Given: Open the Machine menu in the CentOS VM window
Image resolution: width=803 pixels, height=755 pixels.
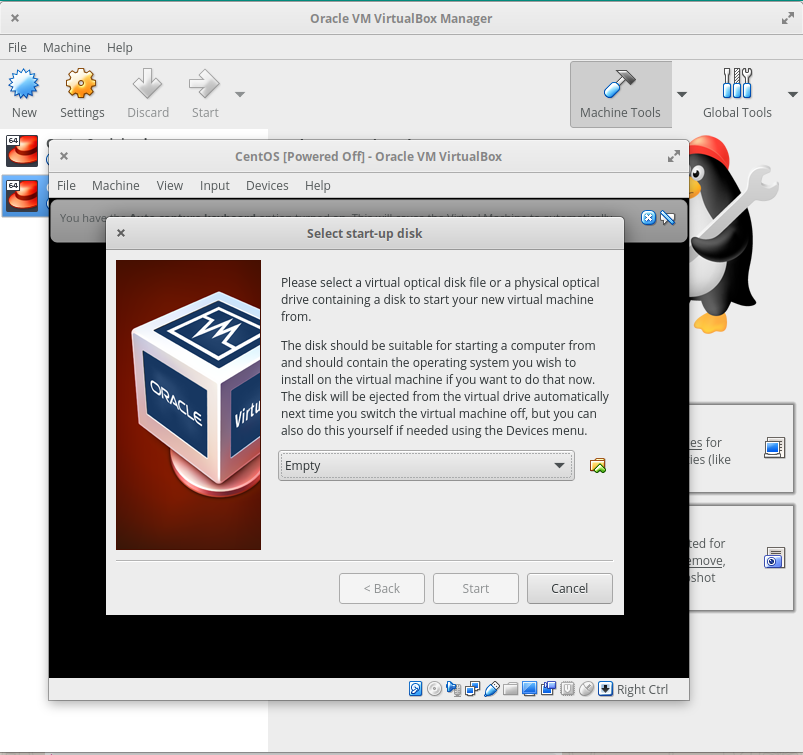Looking at the screenshot, I should [116, 185].
